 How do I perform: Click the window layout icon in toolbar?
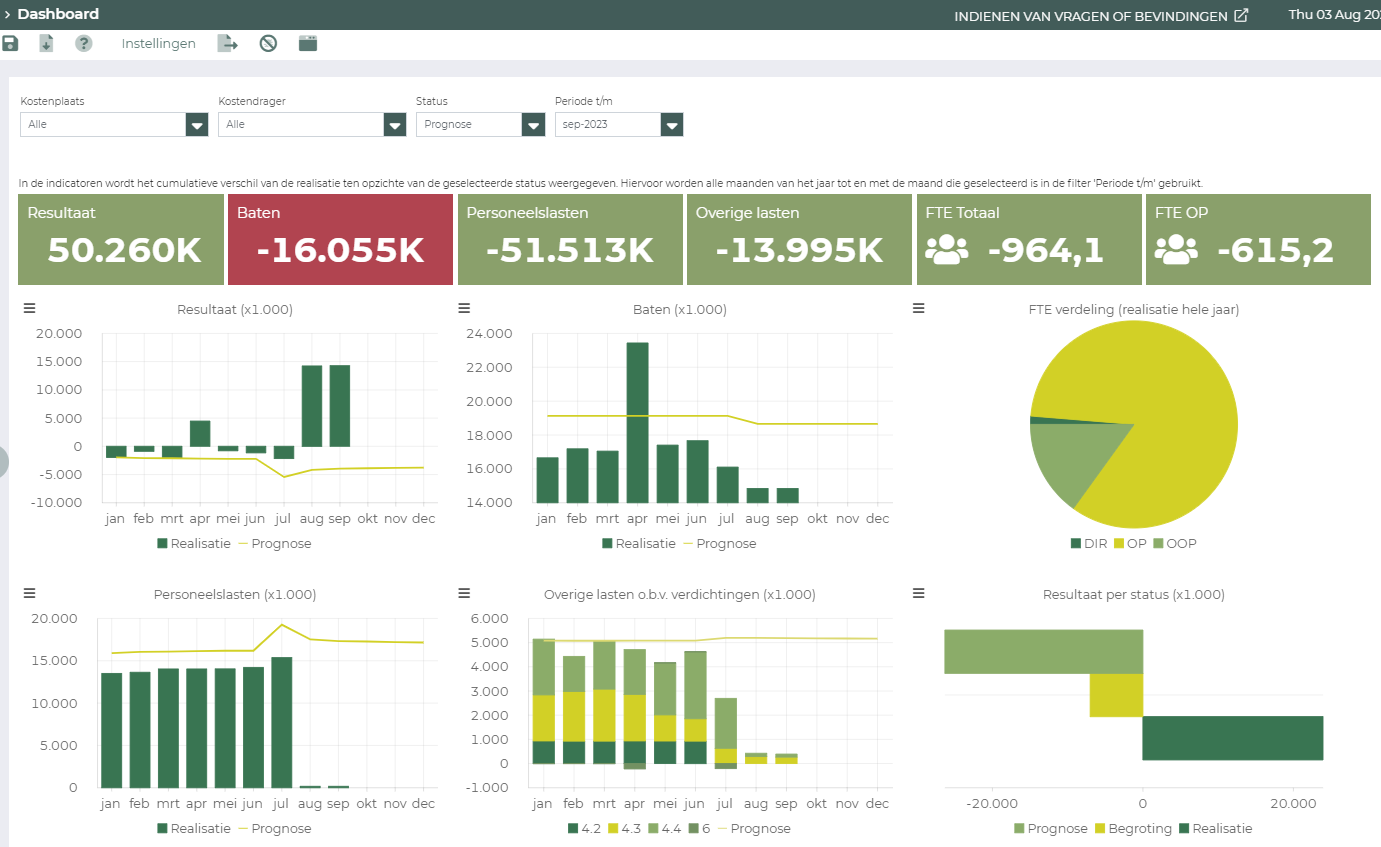tap(308, 43)
